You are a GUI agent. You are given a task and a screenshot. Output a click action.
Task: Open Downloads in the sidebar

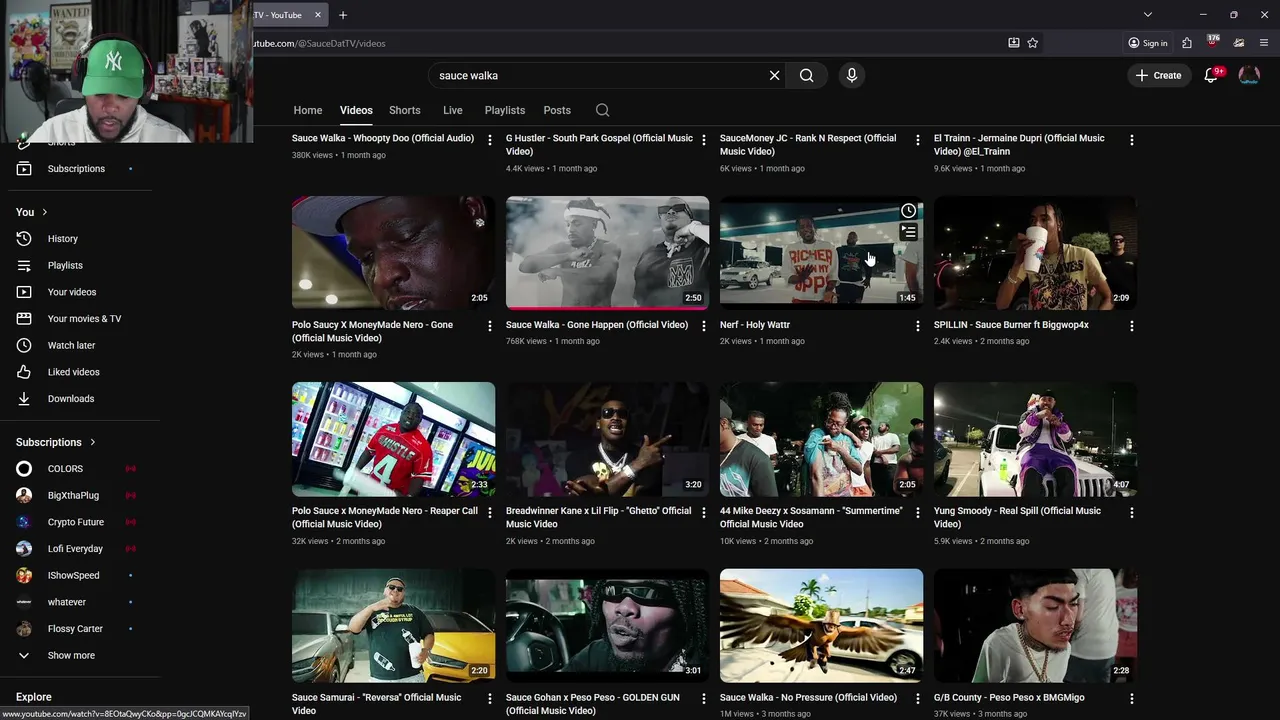[x=78, y=398]
